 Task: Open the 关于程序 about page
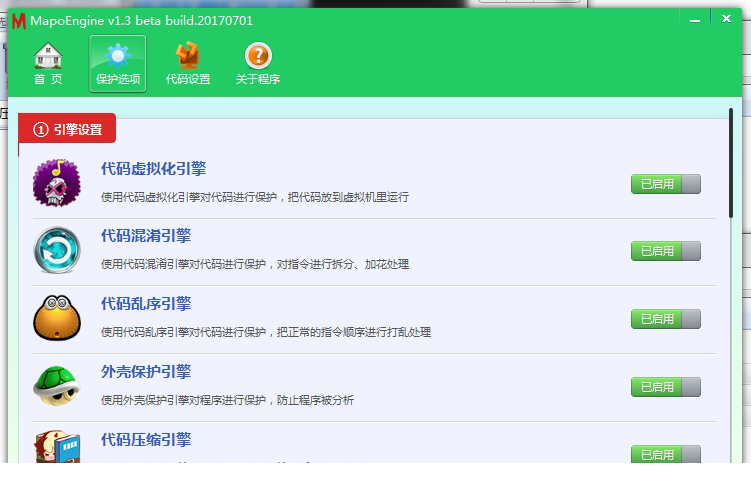point(258,64)
